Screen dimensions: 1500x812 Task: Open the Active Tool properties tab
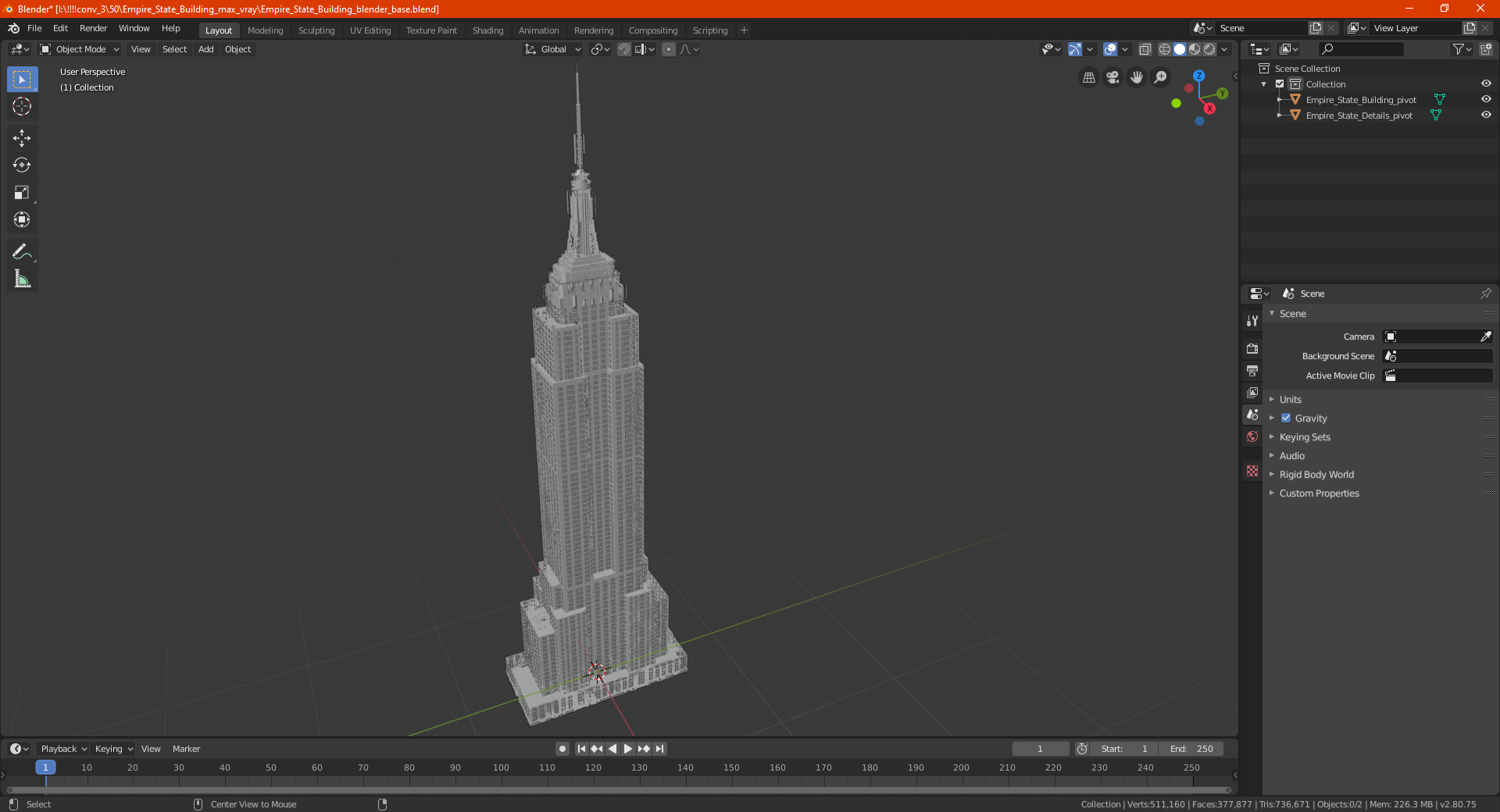[1252, 321]
